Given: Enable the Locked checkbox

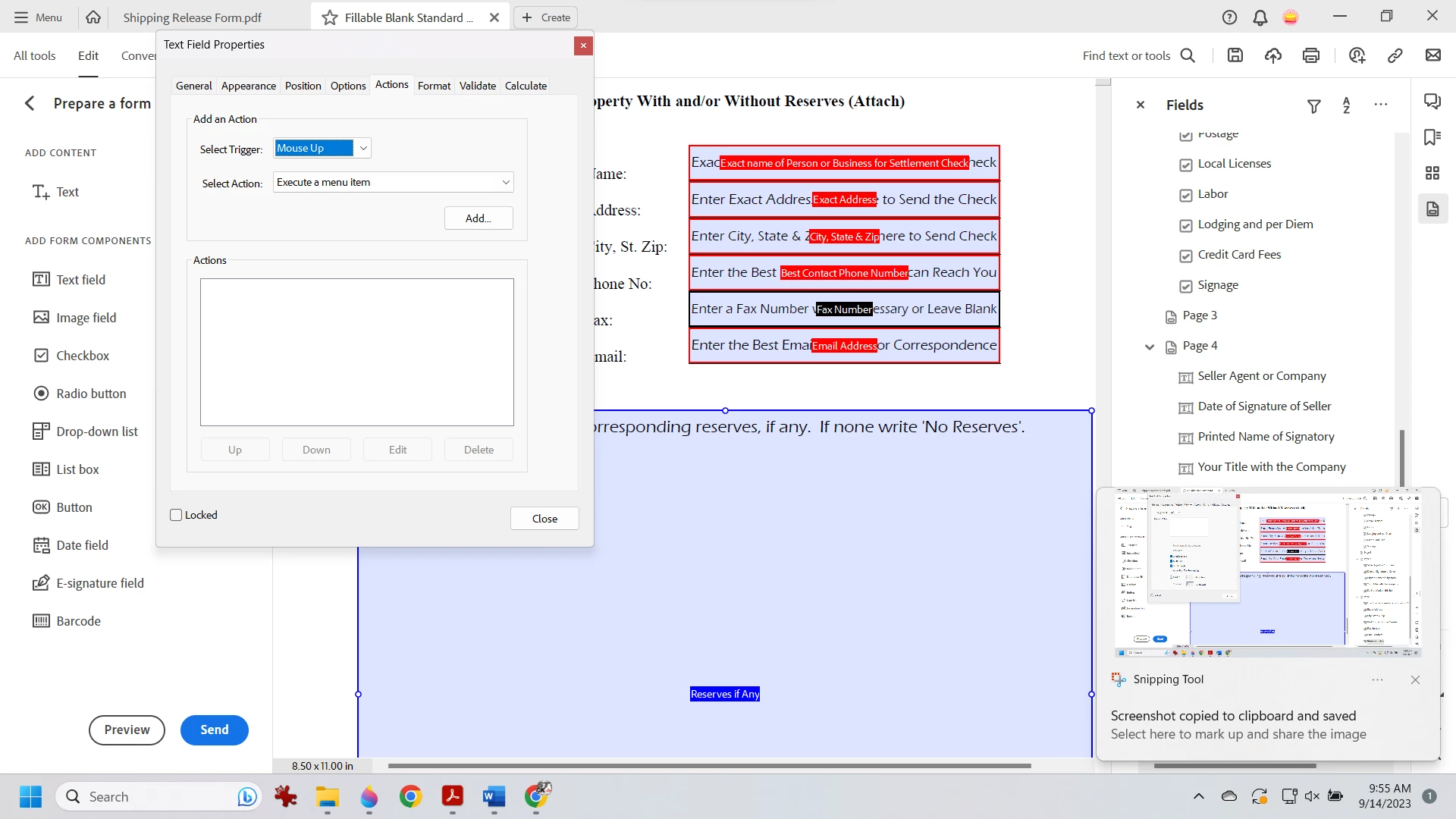Looking at the screenshot, I should 177,515.
